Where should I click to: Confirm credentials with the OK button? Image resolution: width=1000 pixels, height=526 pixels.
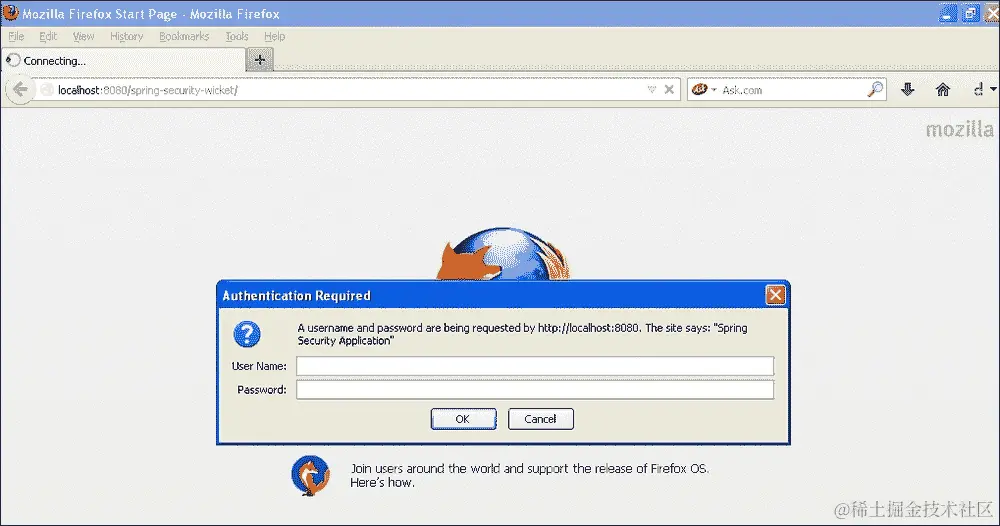click(x=463, y=419)
